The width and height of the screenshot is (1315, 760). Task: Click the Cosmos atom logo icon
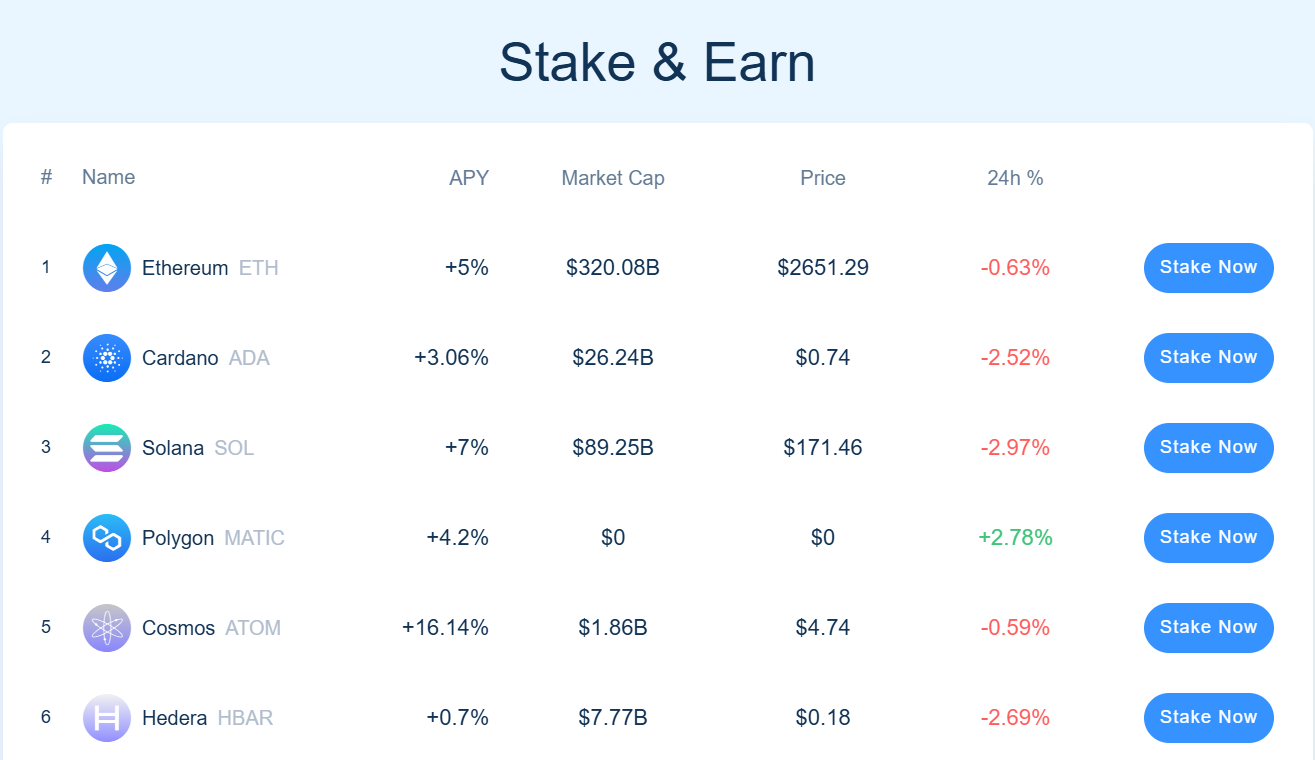pyautogui.click(x=107, y=628)
